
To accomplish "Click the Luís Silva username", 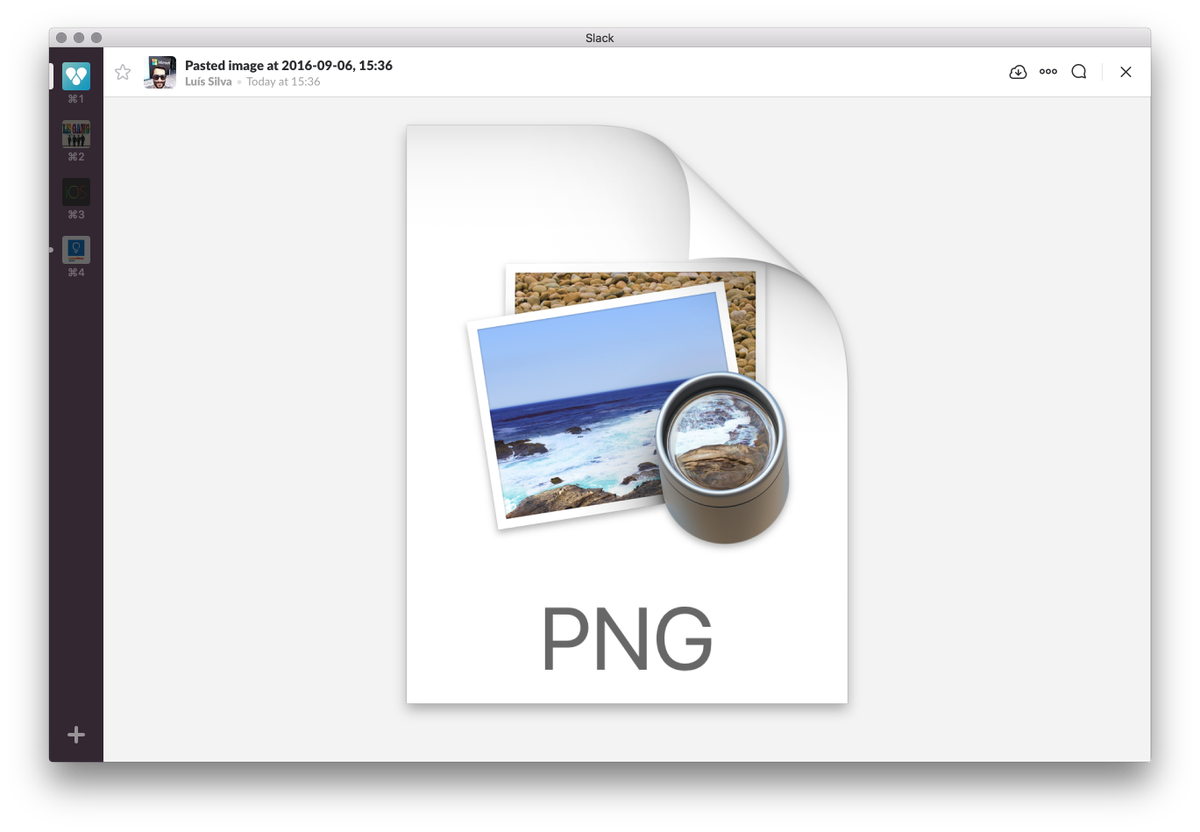I will [208, 82].
